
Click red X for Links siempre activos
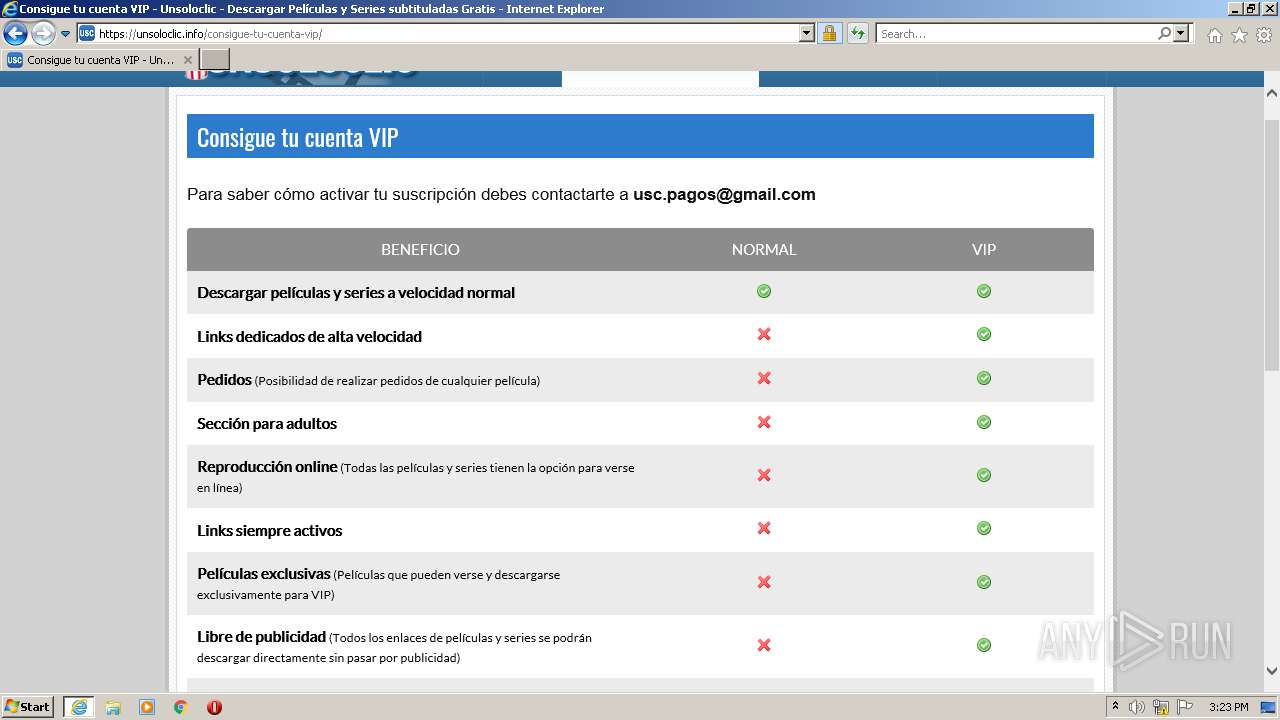tap(764, 528)
